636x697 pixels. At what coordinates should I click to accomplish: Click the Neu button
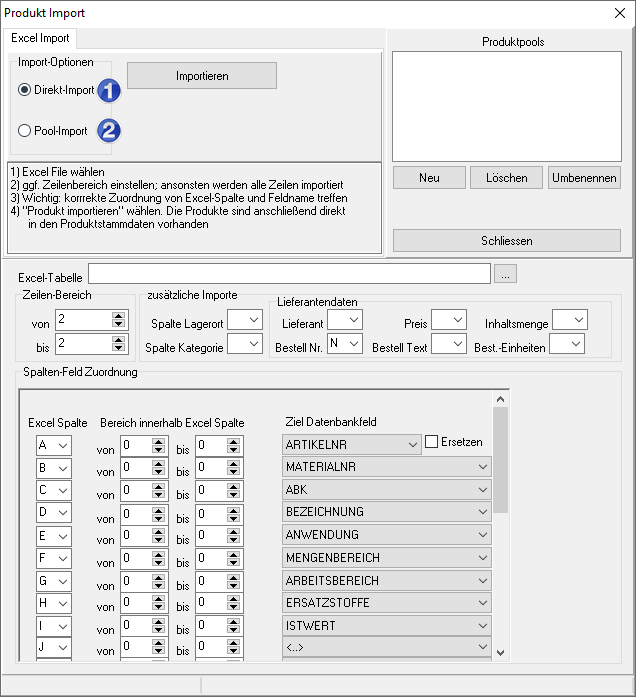[429, 178]
